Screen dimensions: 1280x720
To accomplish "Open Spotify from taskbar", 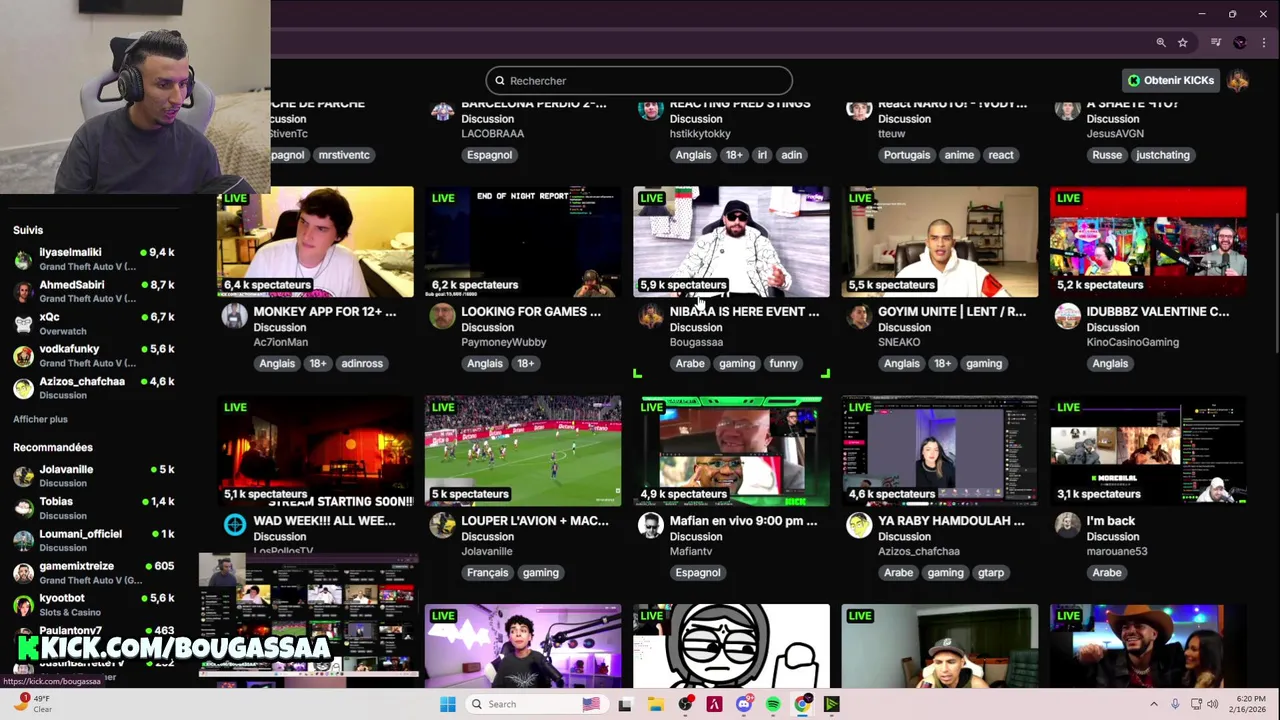I will point(773,704).
